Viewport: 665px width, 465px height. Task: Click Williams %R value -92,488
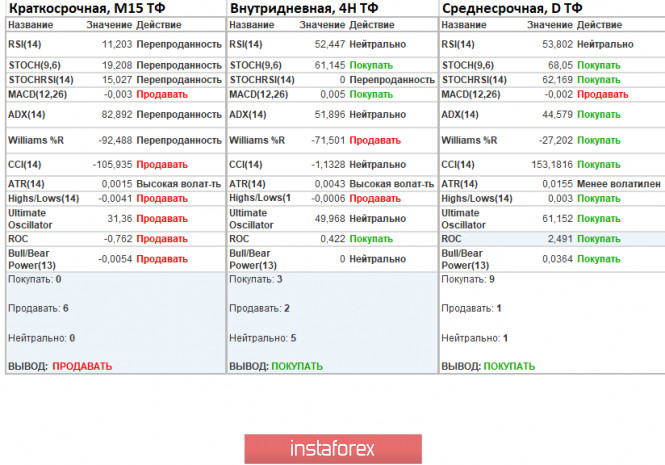tap(115, 140)
